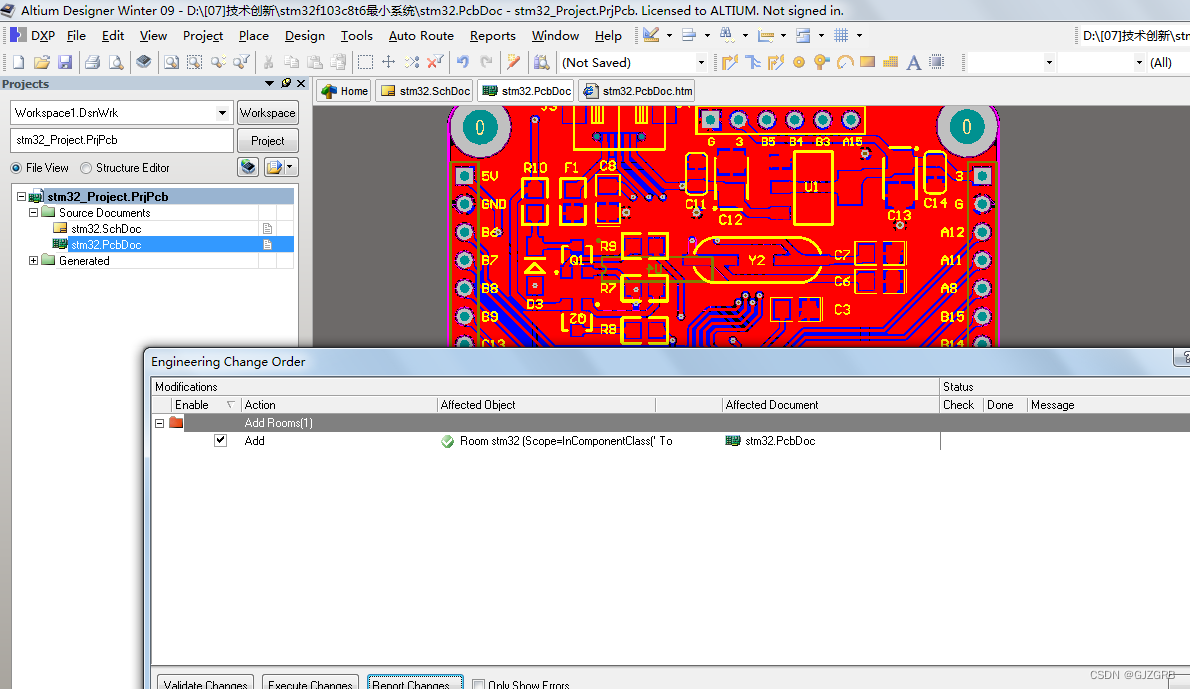Enable the Only Show Errors checkbox

[x=478, y=684]
